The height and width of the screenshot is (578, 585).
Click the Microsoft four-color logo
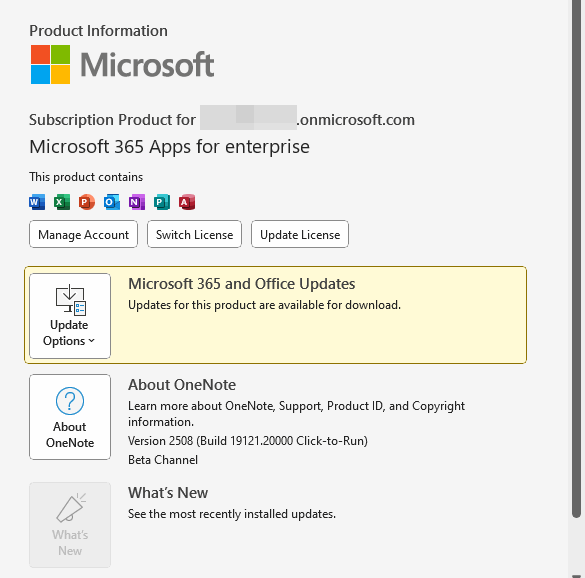click(x=50, y=65)
